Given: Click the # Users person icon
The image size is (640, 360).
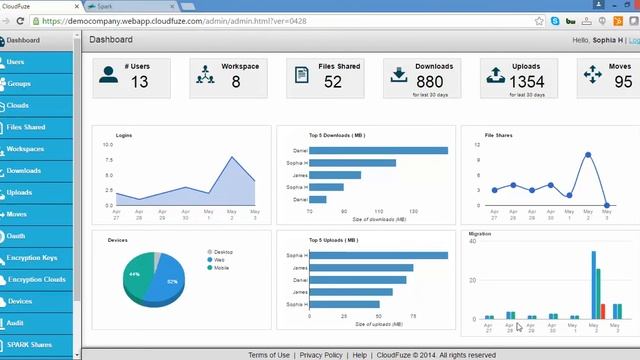Looking at the screenshot, I should [x=109, y=75].
